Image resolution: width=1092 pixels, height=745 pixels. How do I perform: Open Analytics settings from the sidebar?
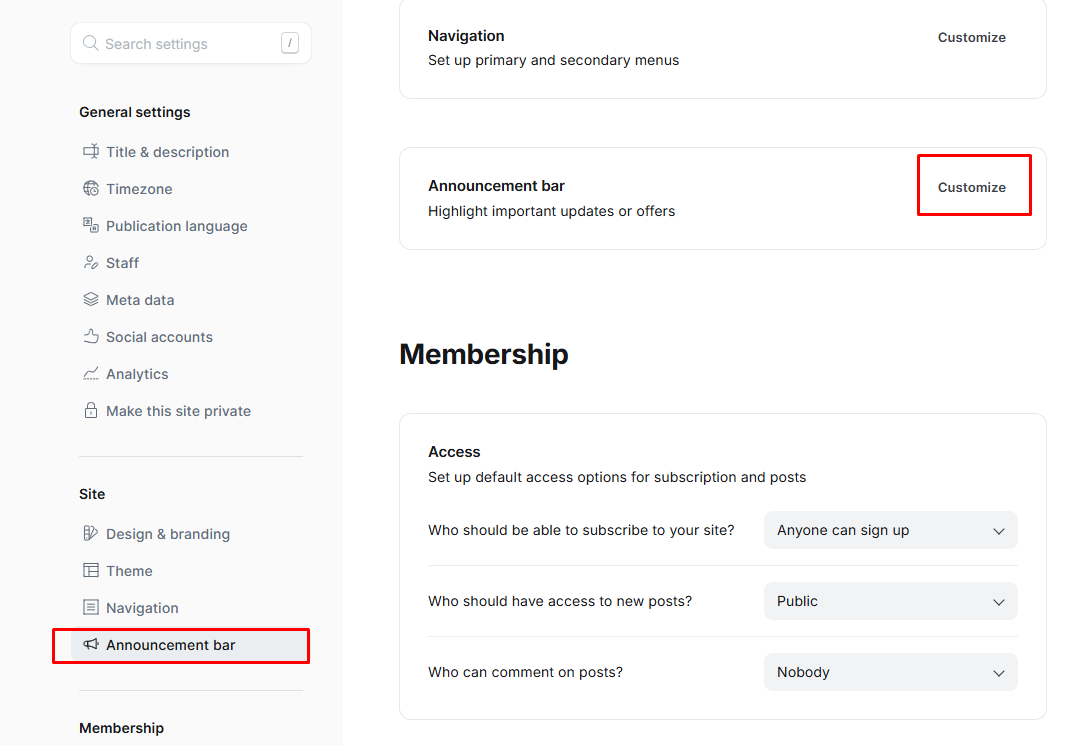pyautogui.click(x=137, y=374)
